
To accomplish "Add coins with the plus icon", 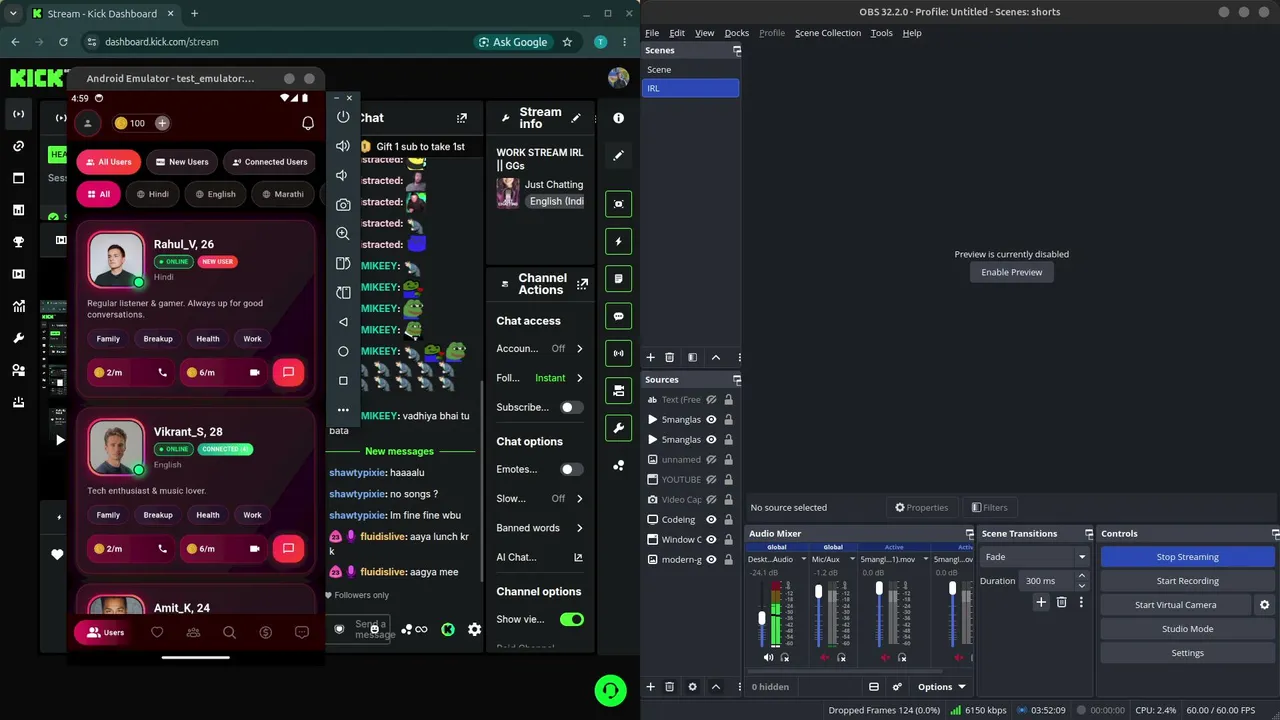I will tap(162, 123).
